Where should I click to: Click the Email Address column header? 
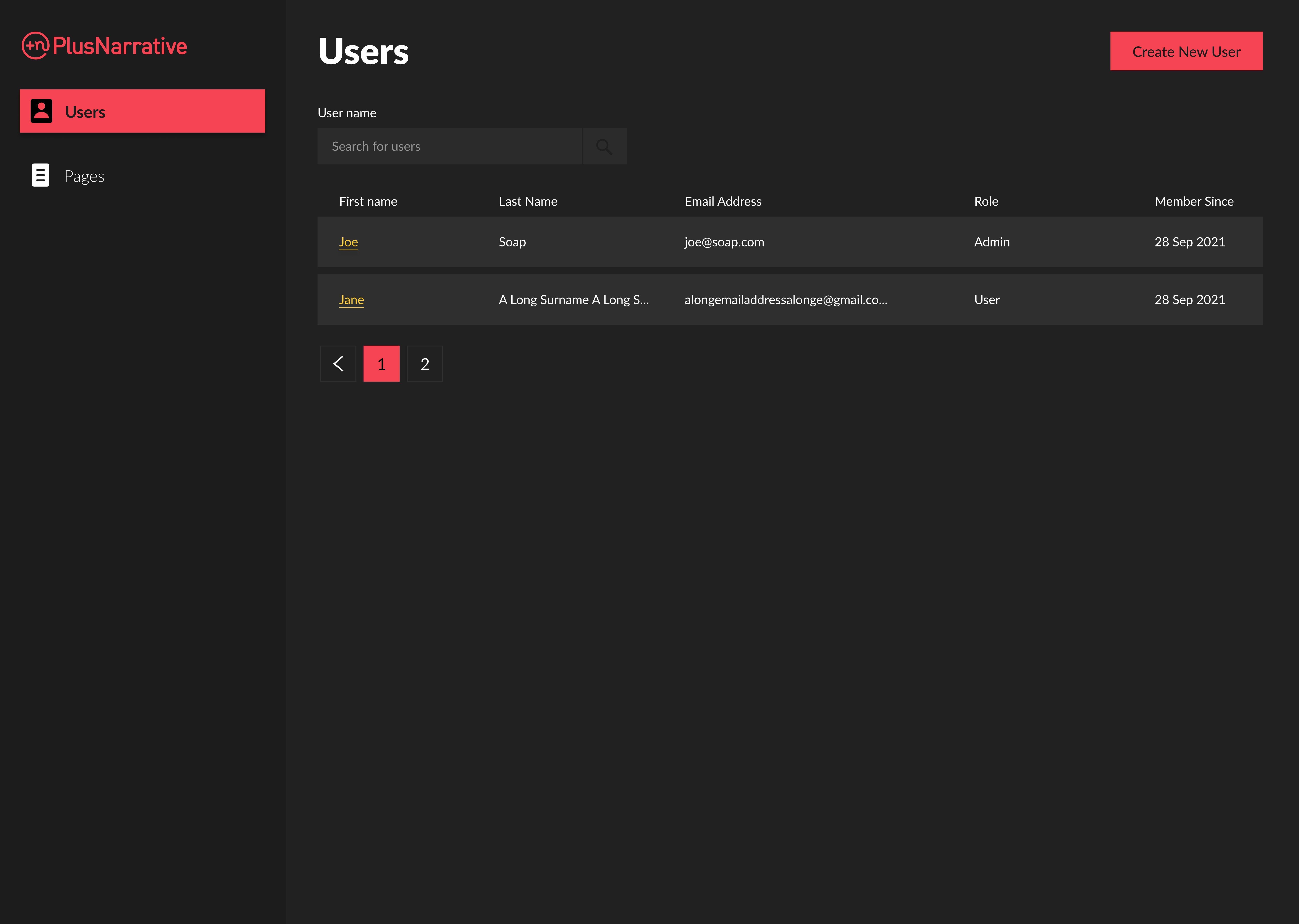point(723,201)
